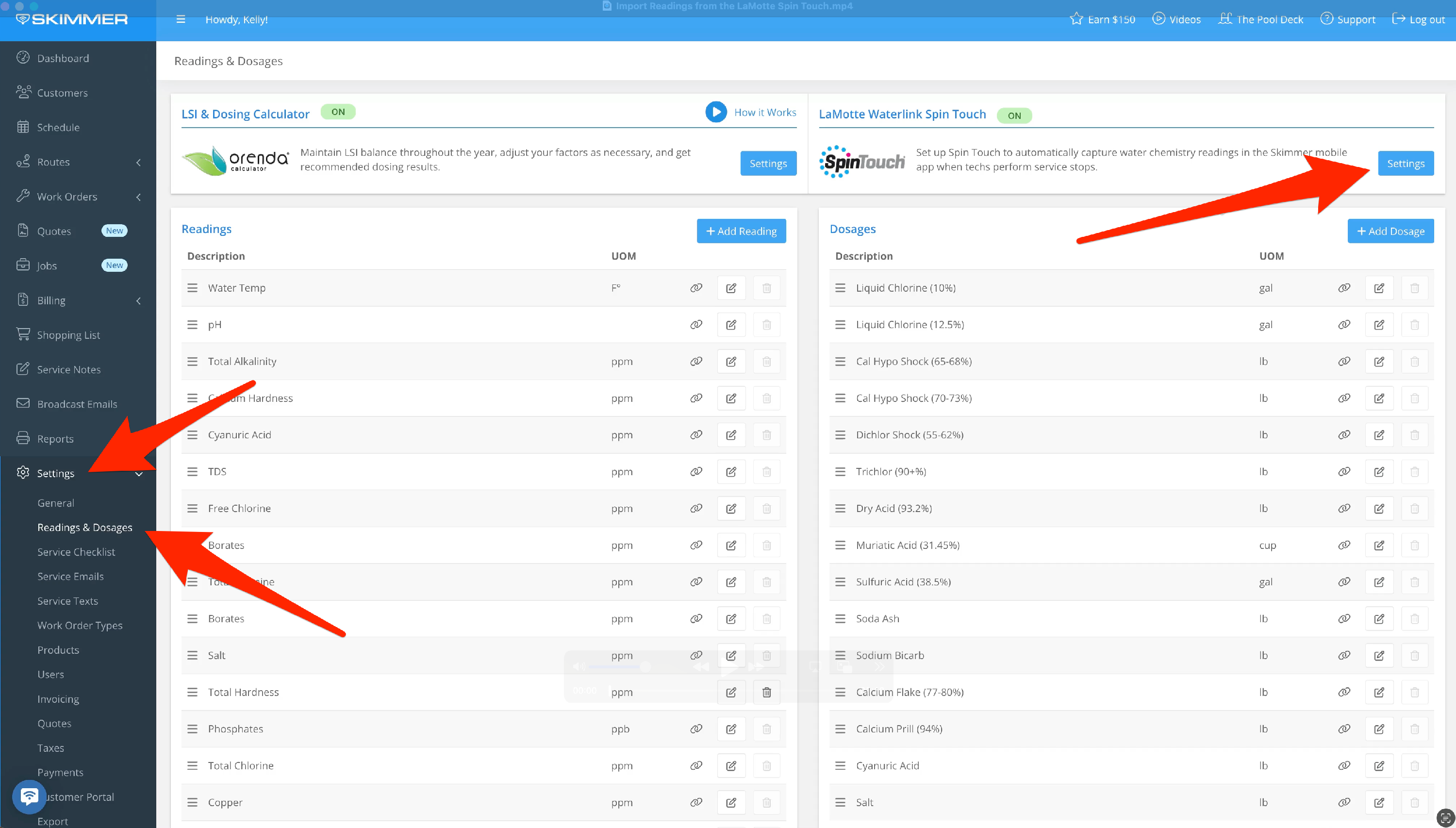Toggle LSI & Dosing Calculator ON switch
The image size is (1456, 828).
[x=338, y=112]
